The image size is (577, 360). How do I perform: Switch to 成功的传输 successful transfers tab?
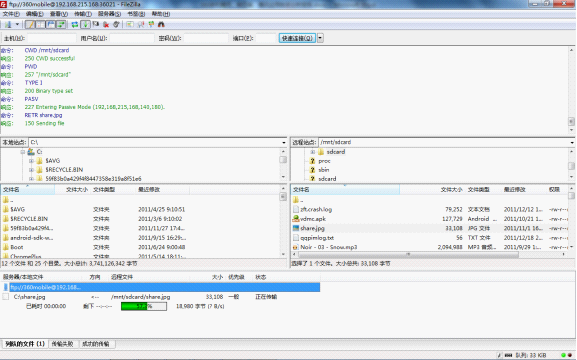[96, 344]
